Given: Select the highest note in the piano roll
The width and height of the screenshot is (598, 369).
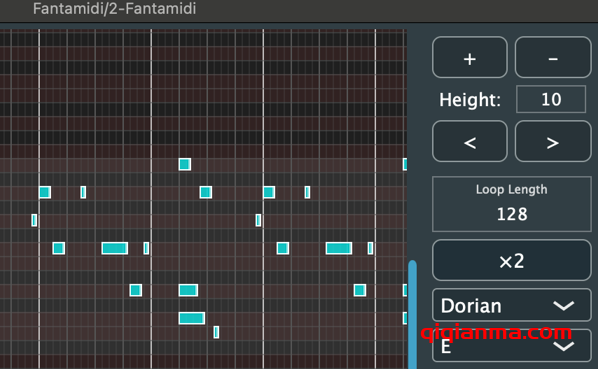Looking at the screenshot, I should (x=185, y=164).
